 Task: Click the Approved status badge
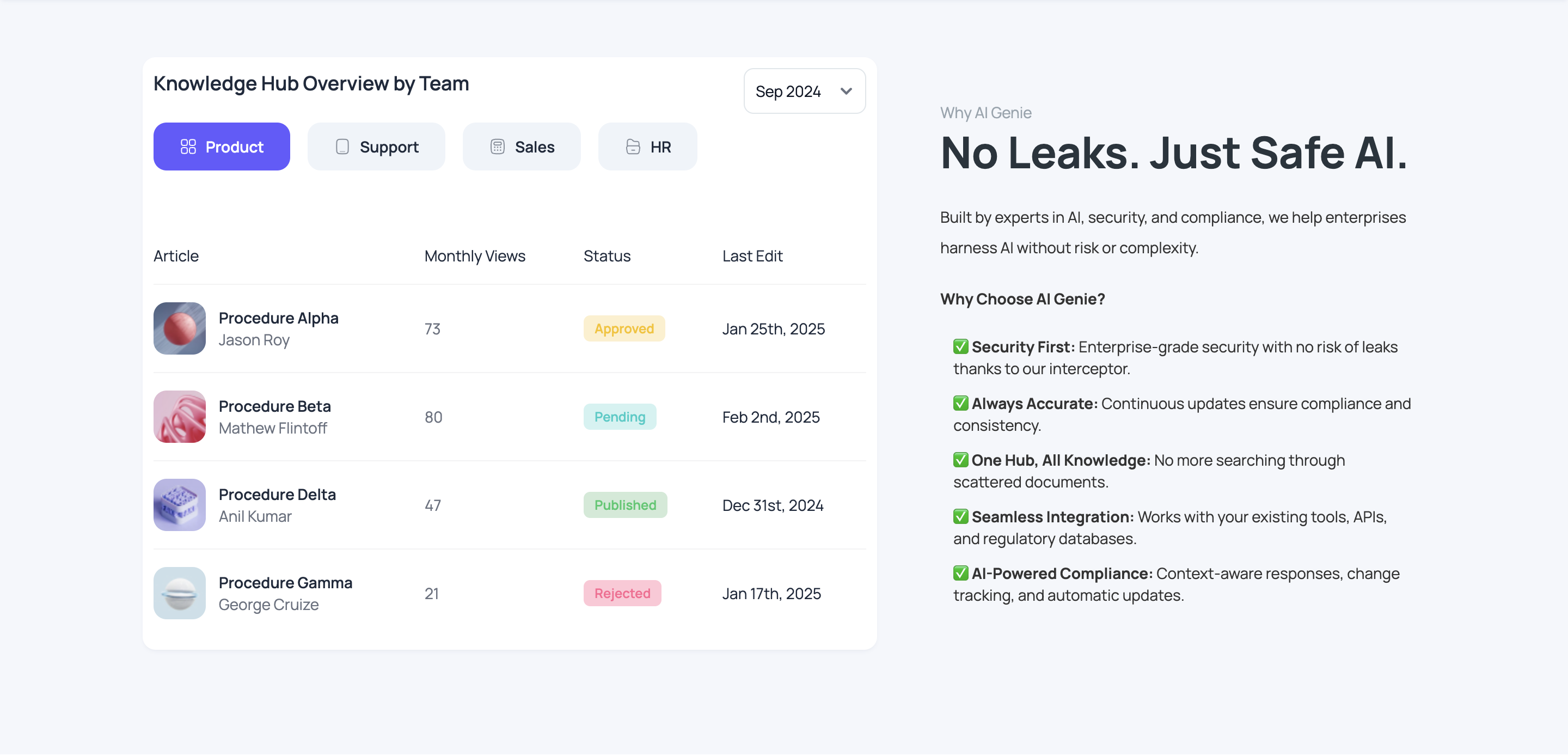pyautogui.click(x=624, y=329)
